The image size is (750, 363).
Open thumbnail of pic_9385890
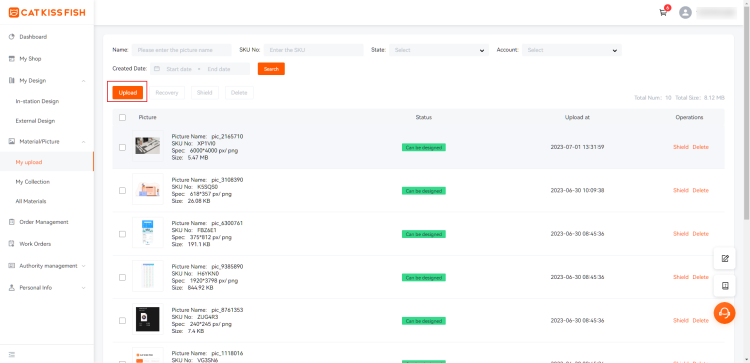[x=147, y=276]
